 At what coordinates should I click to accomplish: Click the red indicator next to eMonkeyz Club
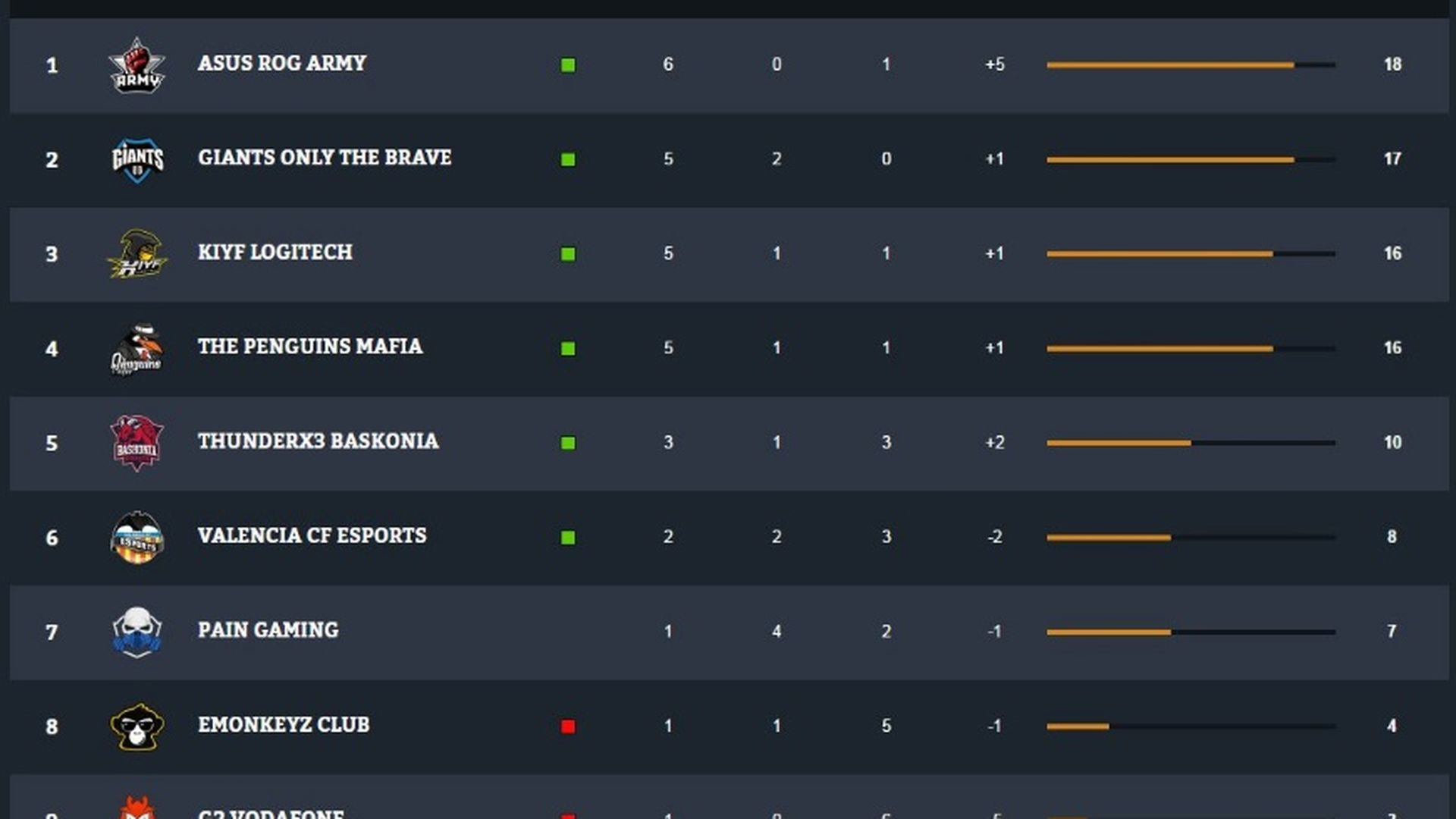pyautogui.click(x=568, y=726)
